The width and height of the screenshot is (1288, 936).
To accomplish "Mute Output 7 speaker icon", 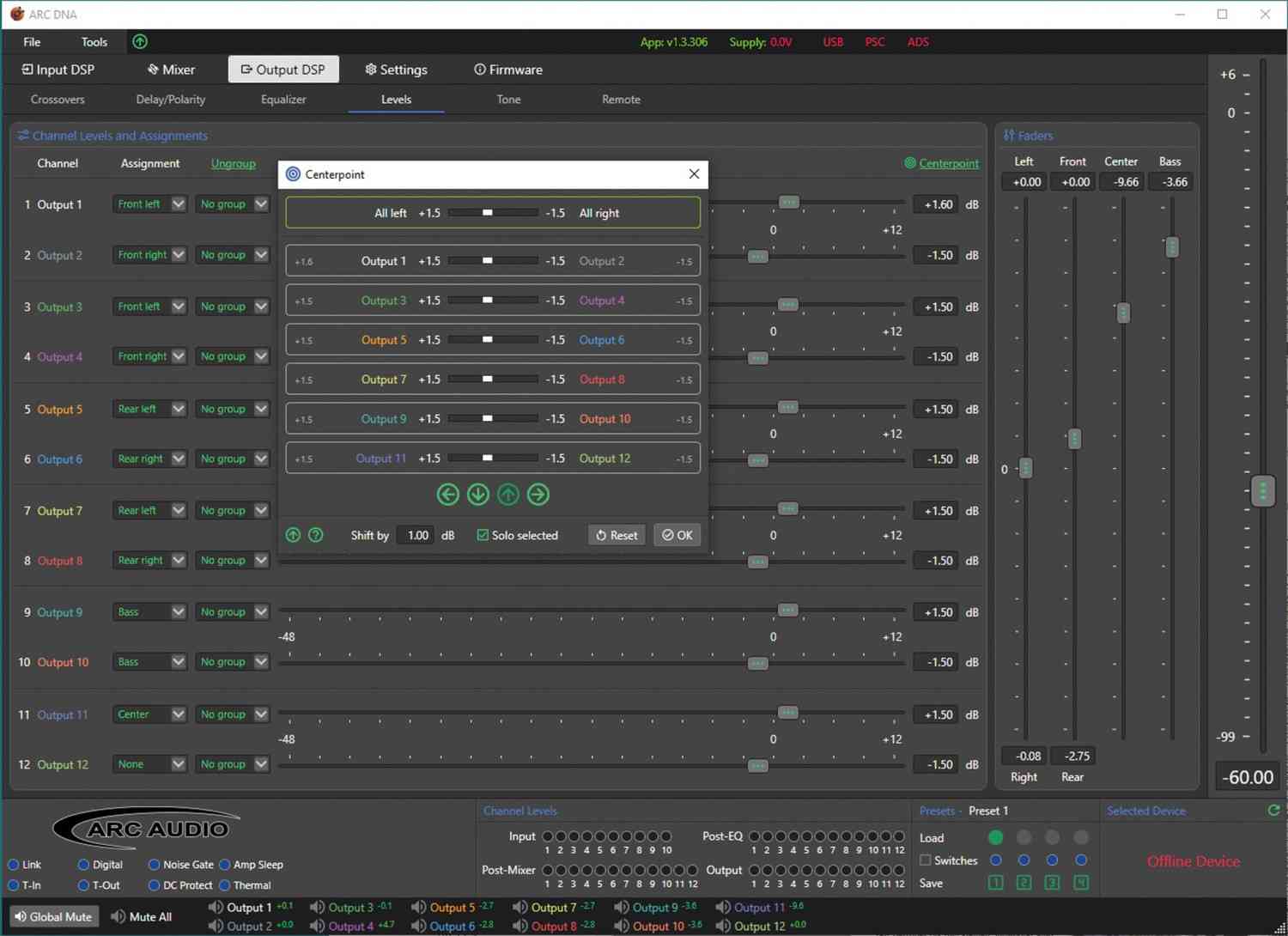I will tap(520, 908).
